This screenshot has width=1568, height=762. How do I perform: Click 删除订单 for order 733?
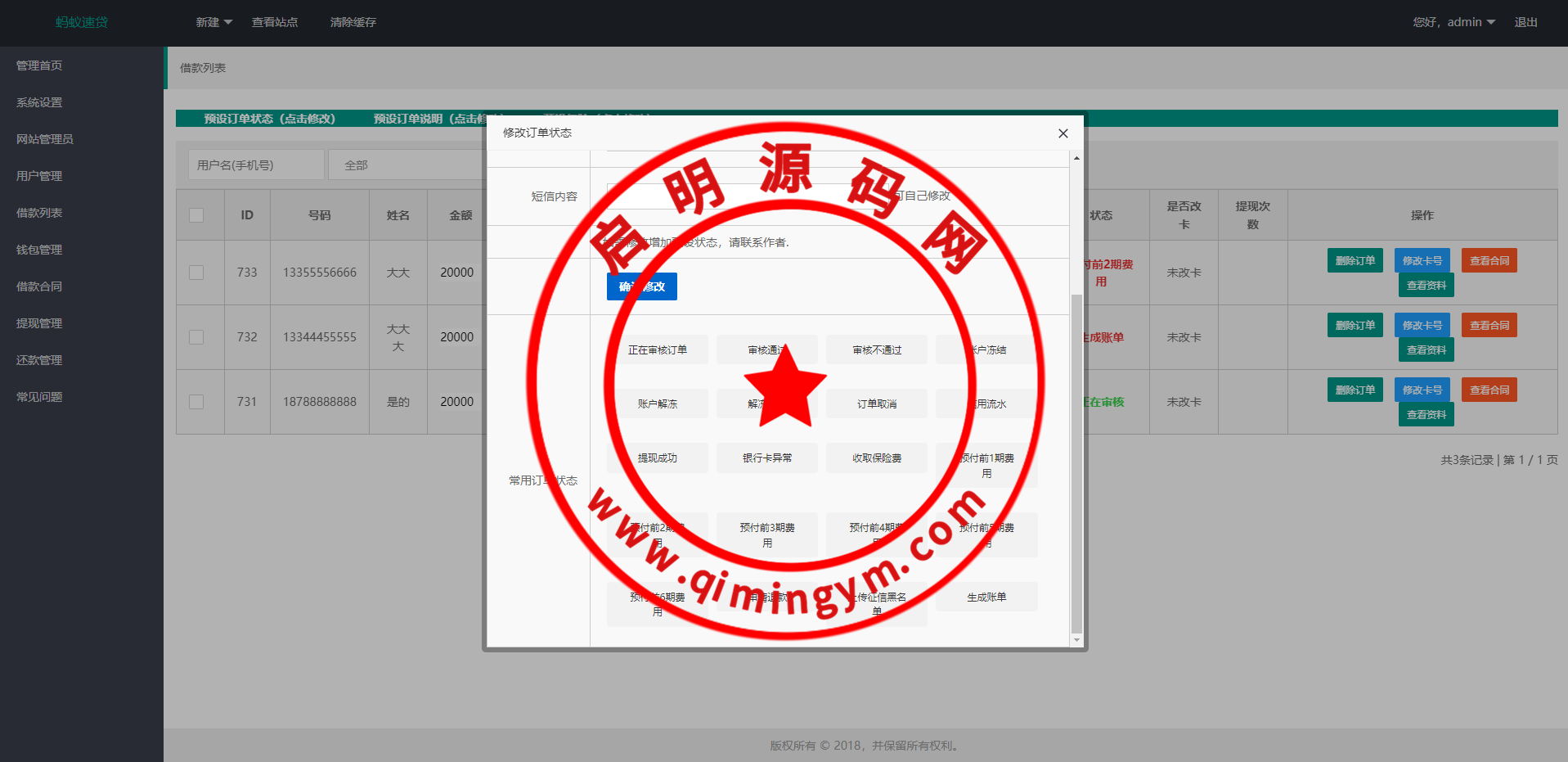(1355, 261)
